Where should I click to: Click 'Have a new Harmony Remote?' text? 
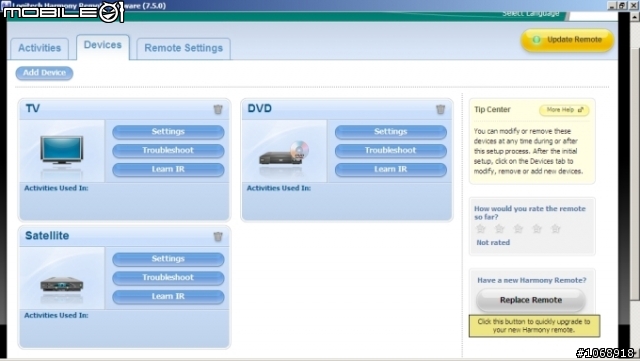click(532, 280)
